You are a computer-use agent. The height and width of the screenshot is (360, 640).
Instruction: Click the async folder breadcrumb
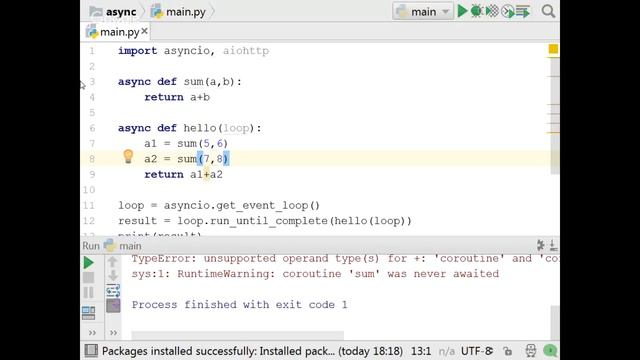pyautogui.click(x=113, y=12)
